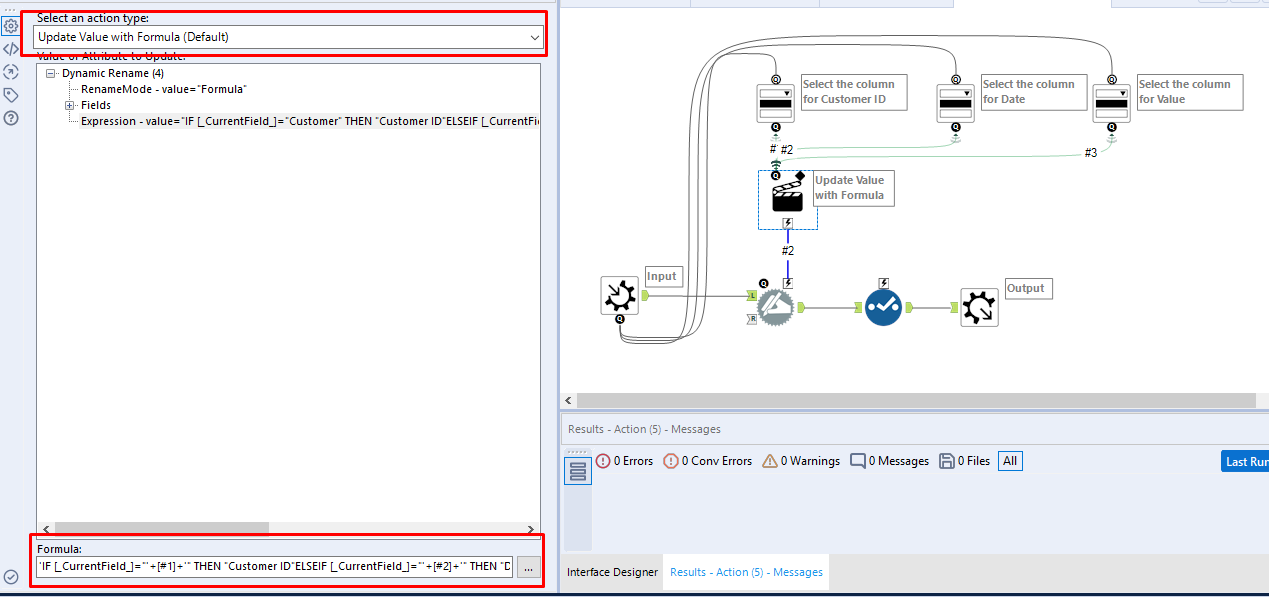This screenshot has height=597, width=1269.
Task: Click into the Formula input field
Action: 274,567
